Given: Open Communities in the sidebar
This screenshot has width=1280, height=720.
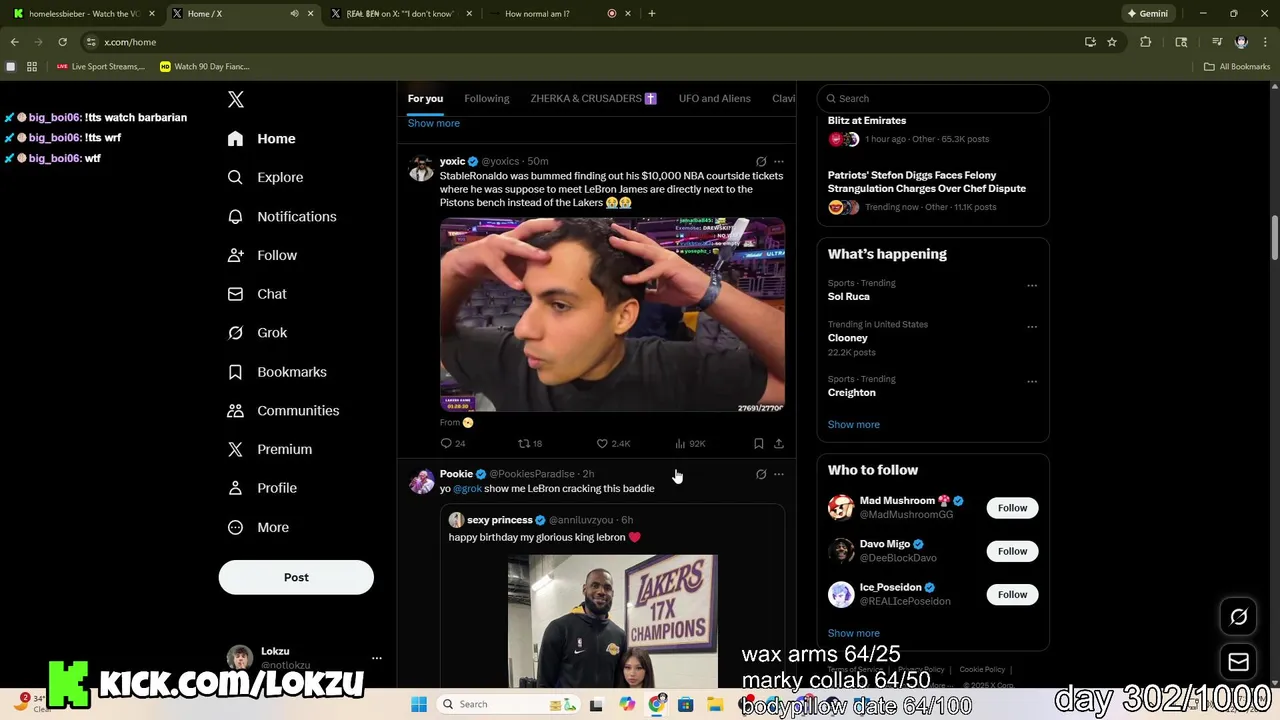Looking at the screenshot, I should 284,411.
